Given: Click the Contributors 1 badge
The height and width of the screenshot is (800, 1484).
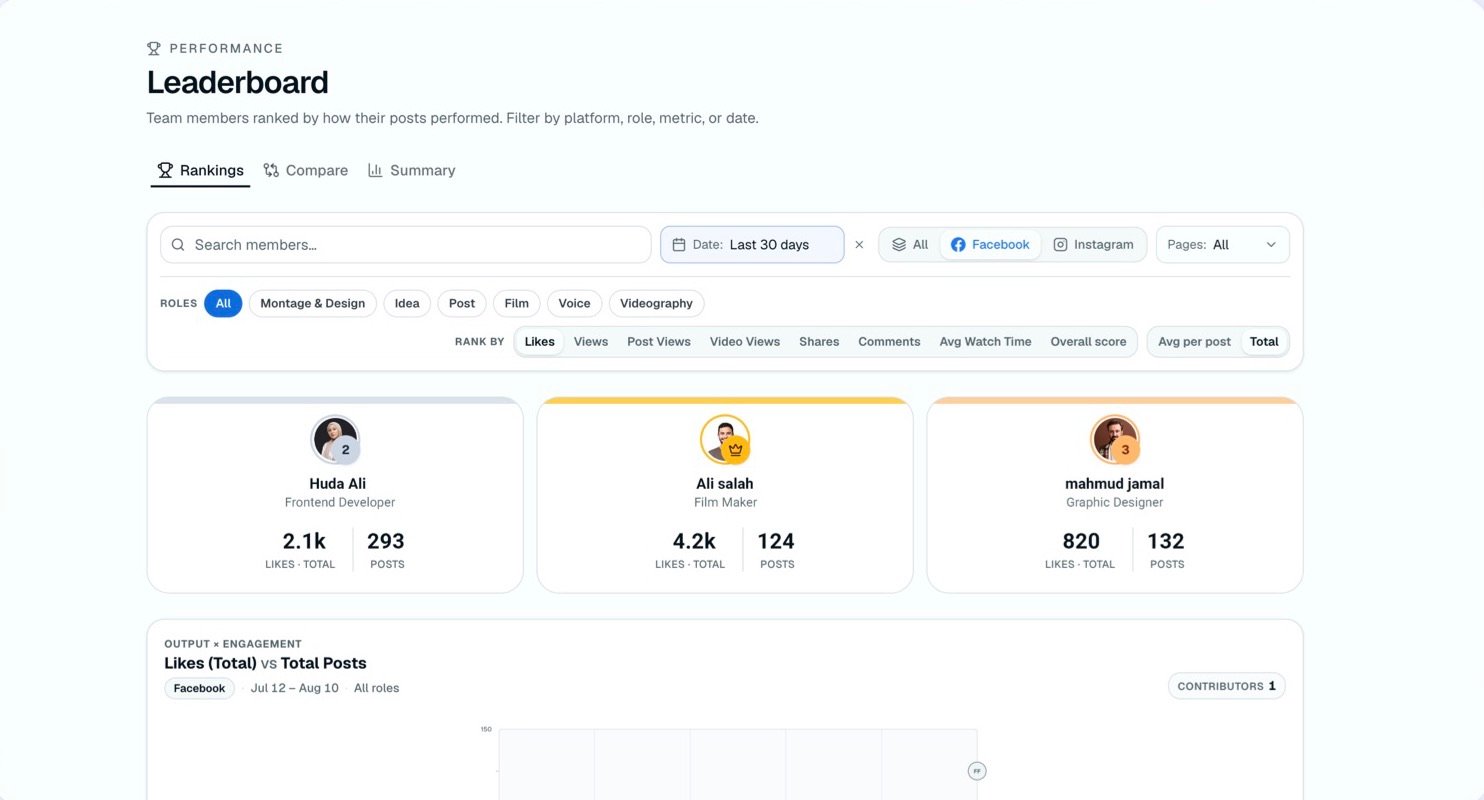Looking at the screenshot, I should pyautogui.click(x=1227, y=686).
